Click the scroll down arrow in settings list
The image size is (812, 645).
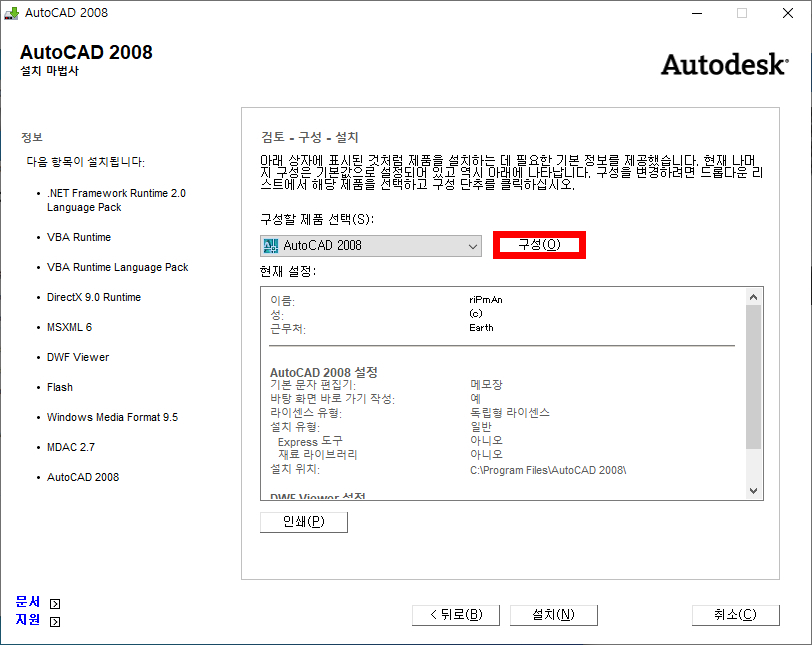[x=753, y=491]
